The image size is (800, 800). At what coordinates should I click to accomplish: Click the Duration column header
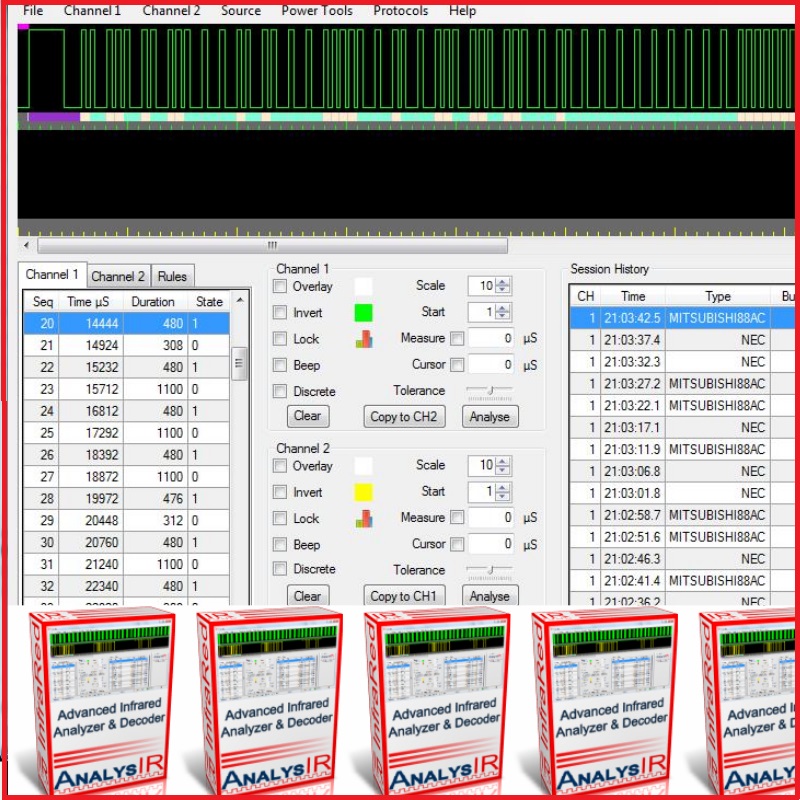point(155,302)
